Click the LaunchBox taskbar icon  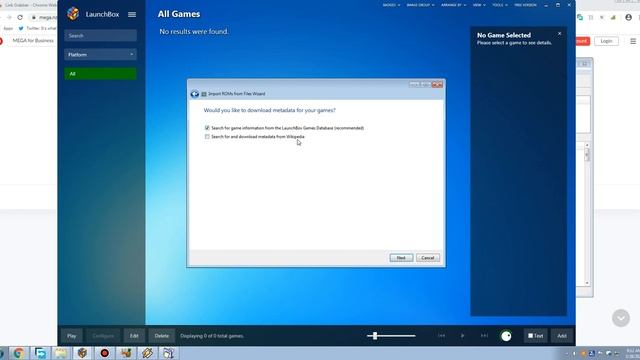pyautogui.click(x=82, y=353)
